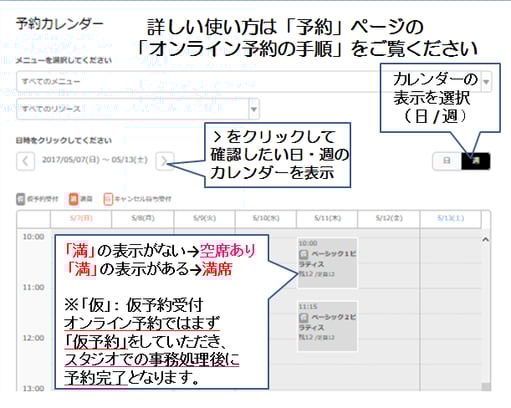The width and height of the screenshot is (511, 408).
Task: Select the 5/12(金) column header
Action: point(389,218)
